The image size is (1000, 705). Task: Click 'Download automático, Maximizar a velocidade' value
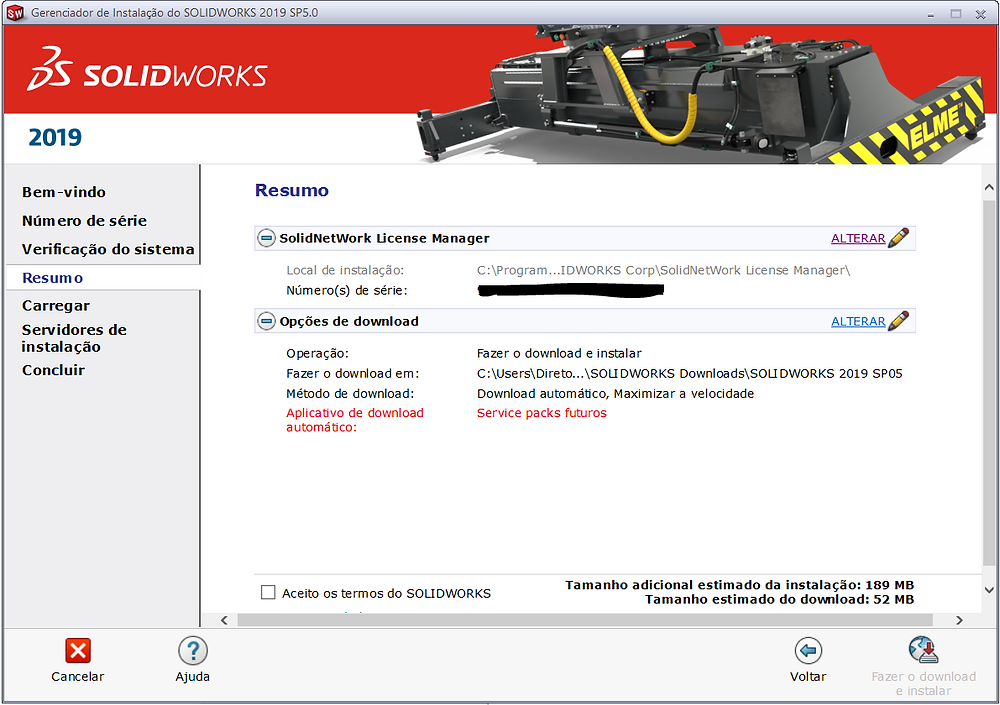615,394
